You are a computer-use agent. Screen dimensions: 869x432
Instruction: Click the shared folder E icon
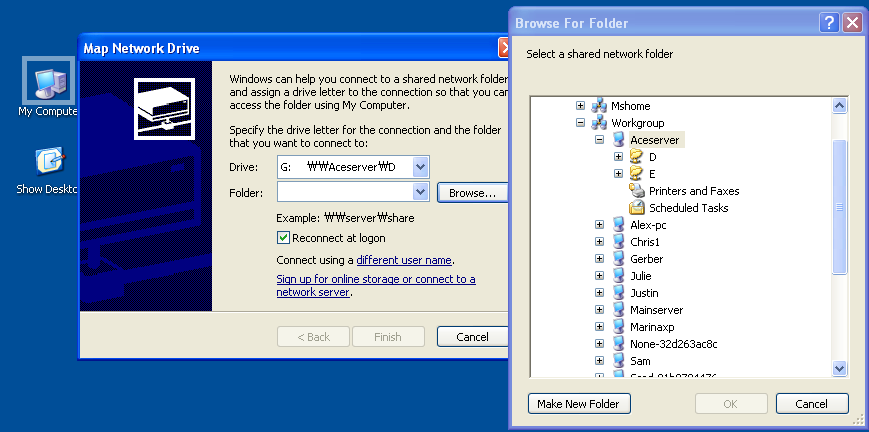636,174
